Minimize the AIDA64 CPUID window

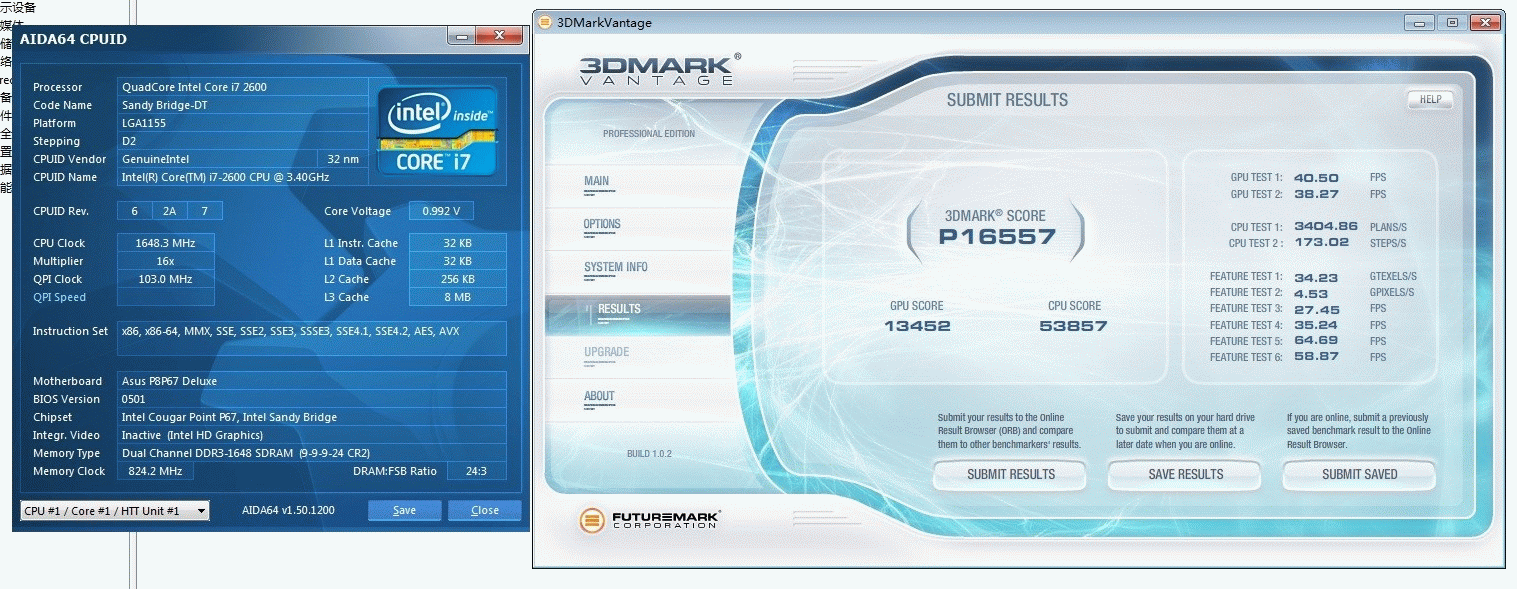coord(461,36)
